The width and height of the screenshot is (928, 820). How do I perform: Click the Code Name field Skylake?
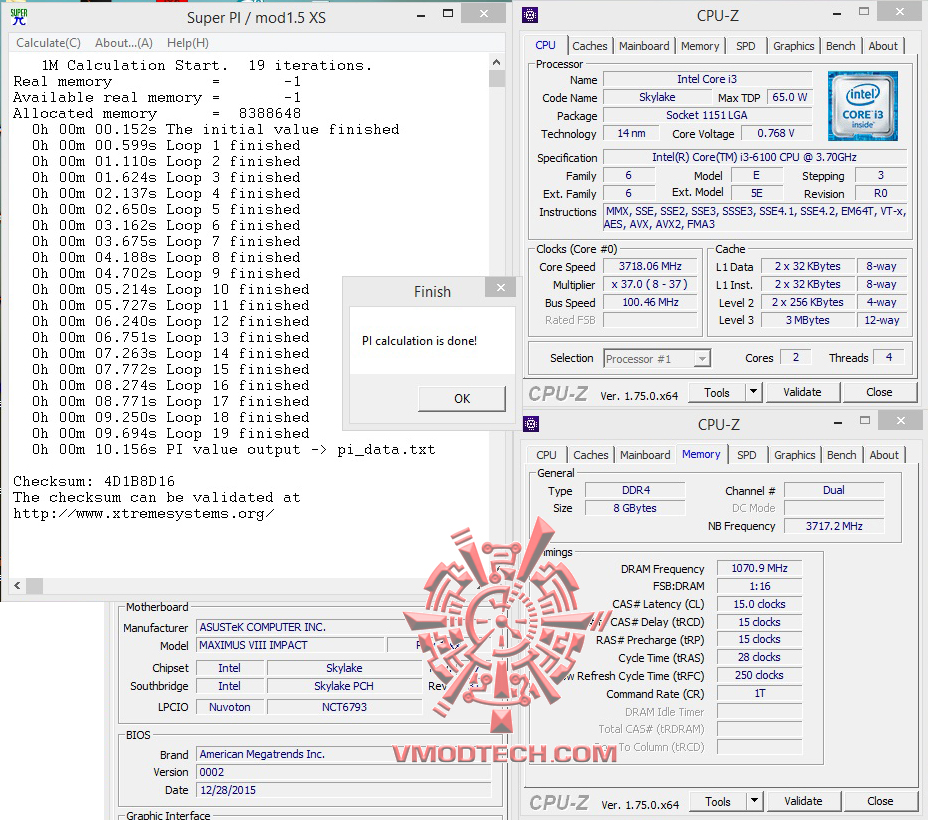pyautogui.click(x=657, y=97)
